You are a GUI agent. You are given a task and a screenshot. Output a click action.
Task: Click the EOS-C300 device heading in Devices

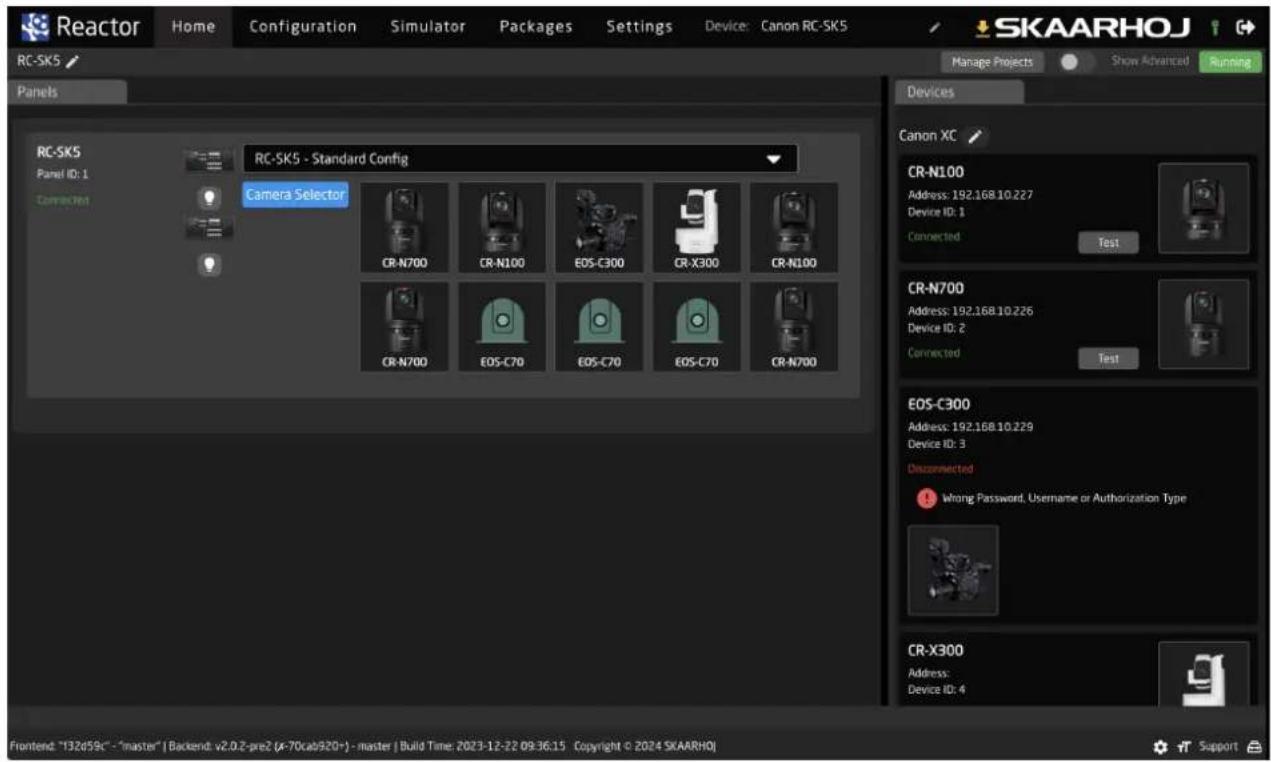pos(939,405)
